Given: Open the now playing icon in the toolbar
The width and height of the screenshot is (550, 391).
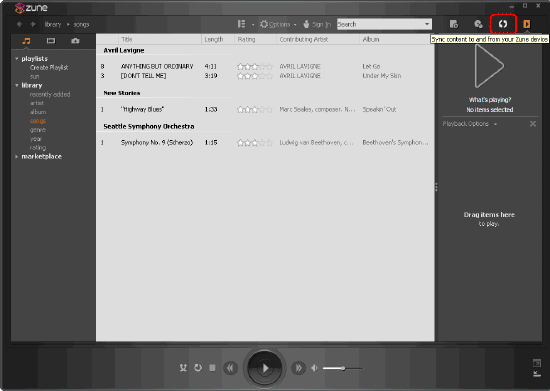Looking at the screenshot, I should (x=526, y=24).
